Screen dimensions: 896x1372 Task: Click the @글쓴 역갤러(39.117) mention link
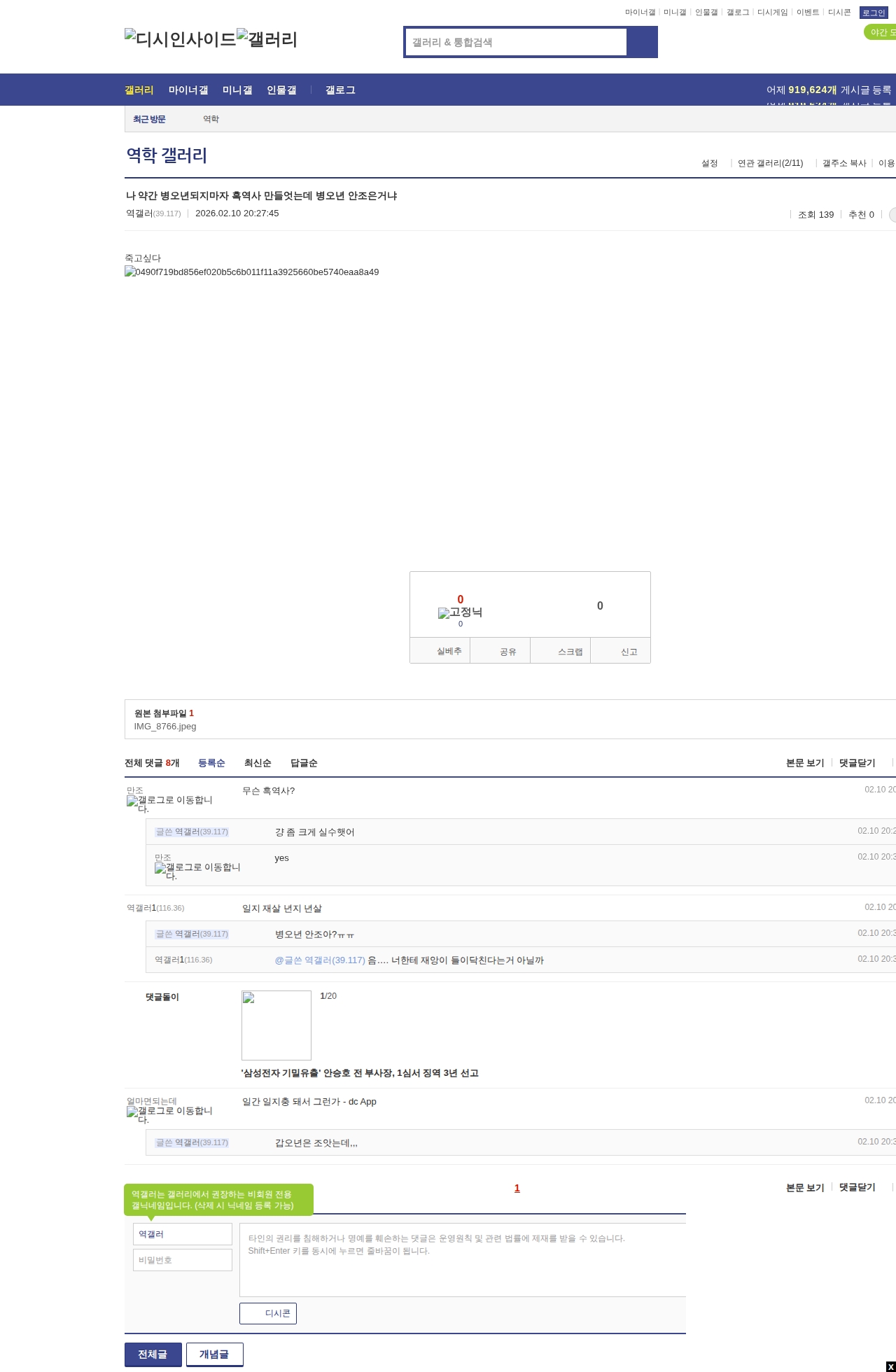click(320, 960)
